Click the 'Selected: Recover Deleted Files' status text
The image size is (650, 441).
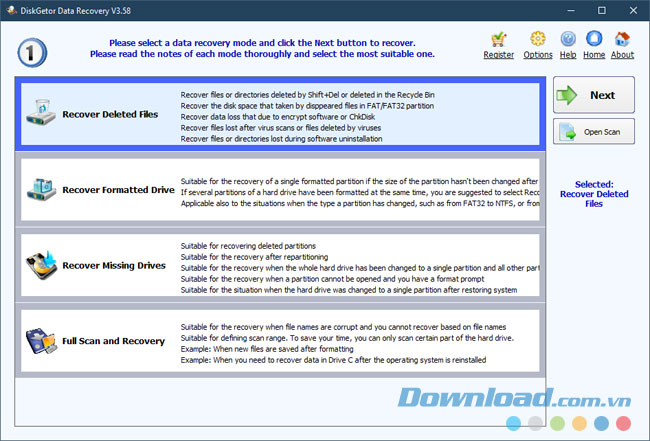(594, 194)
